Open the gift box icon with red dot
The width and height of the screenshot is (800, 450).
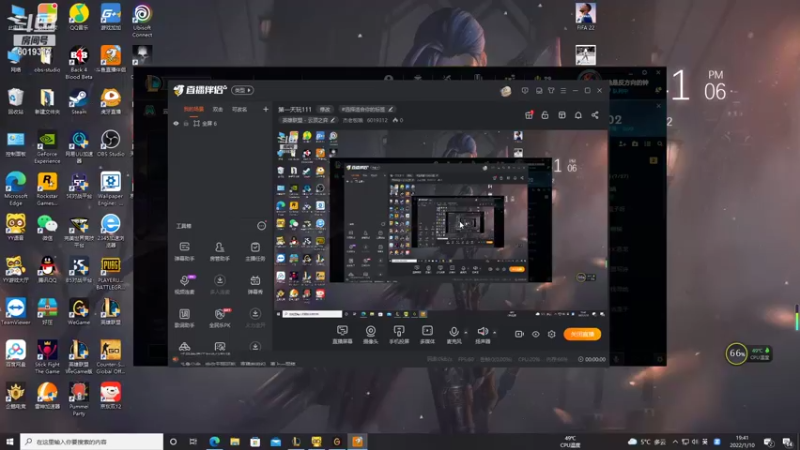[529, 115]
